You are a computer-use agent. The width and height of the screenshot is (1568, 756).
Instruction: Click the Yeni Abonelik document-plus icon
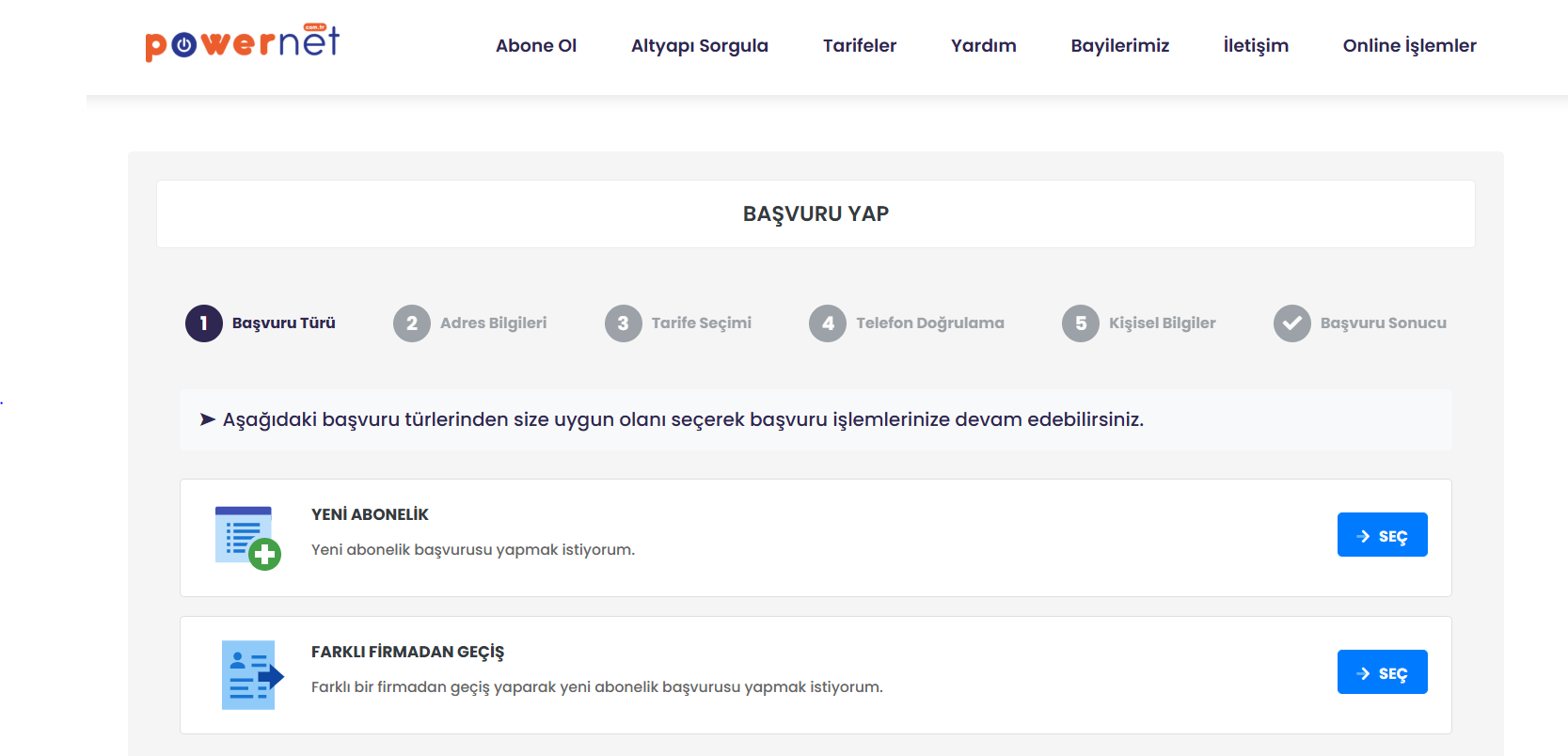247,538
